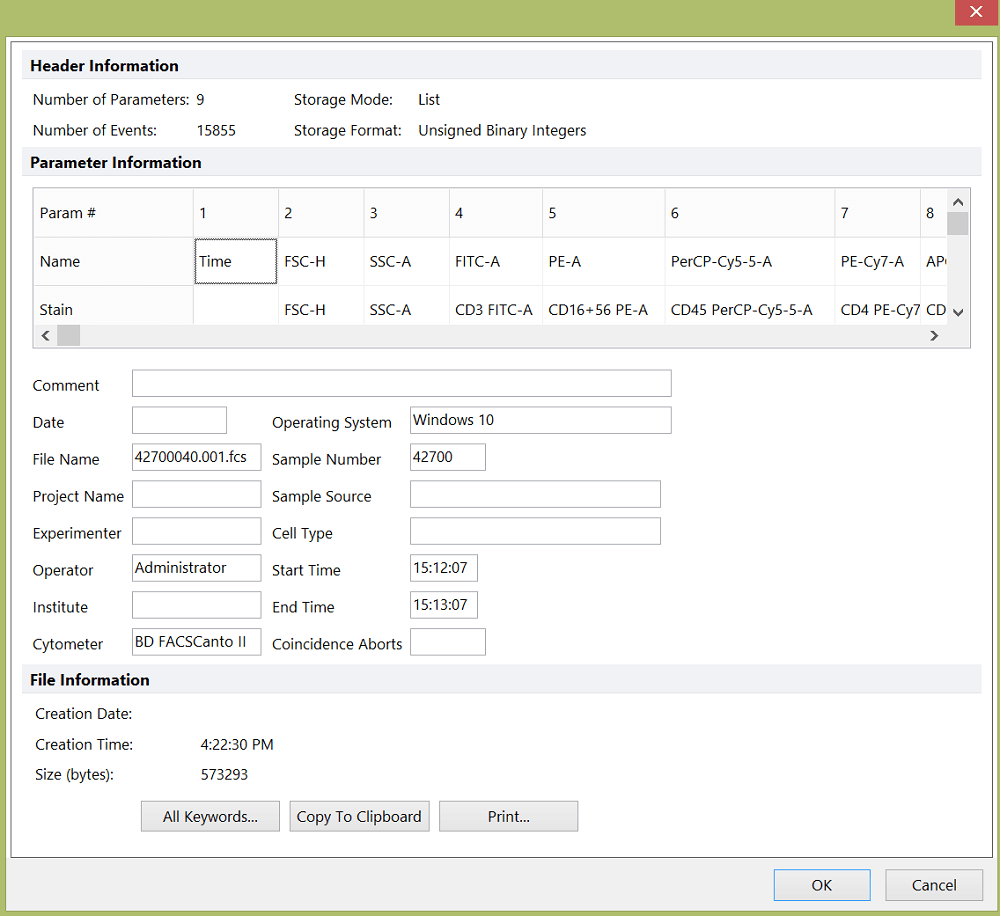Click into the Comment field

coord(402,384)
